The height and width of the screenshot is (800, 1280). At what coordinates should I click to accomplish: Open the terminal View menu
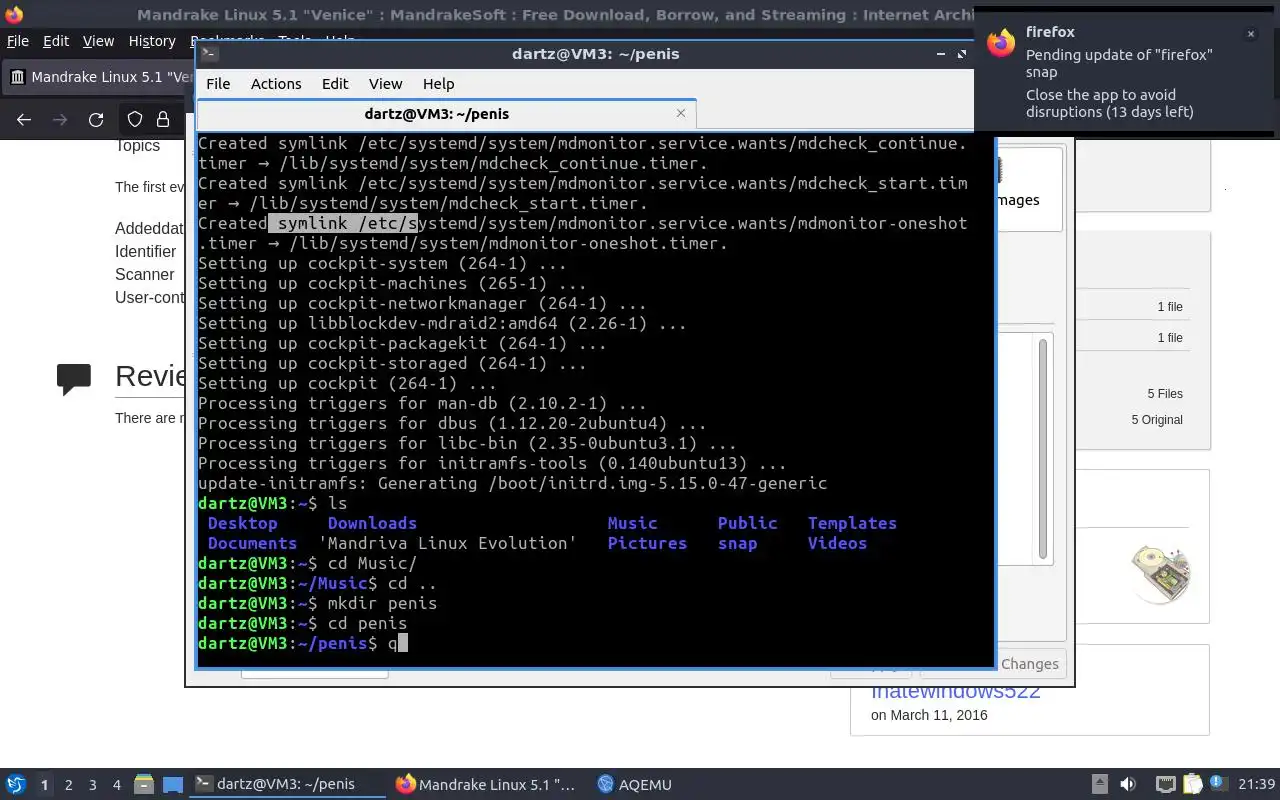point(385,84)
